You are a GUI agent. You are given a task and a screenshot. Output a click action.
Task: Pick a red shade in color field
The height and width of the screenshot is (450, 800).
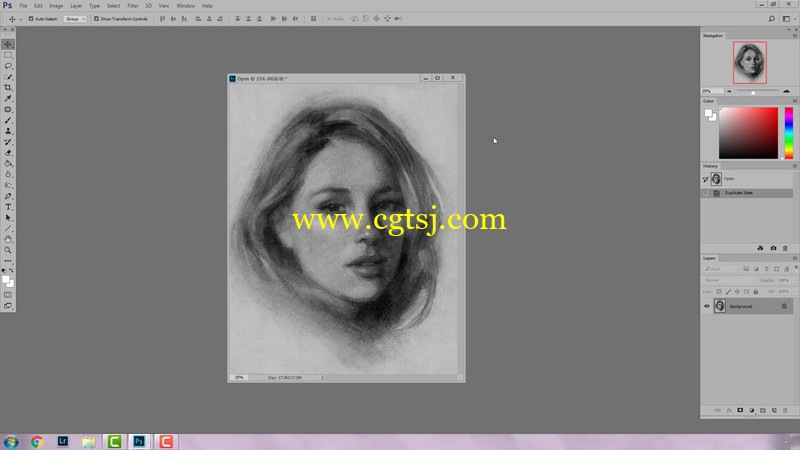pos(748,133)
